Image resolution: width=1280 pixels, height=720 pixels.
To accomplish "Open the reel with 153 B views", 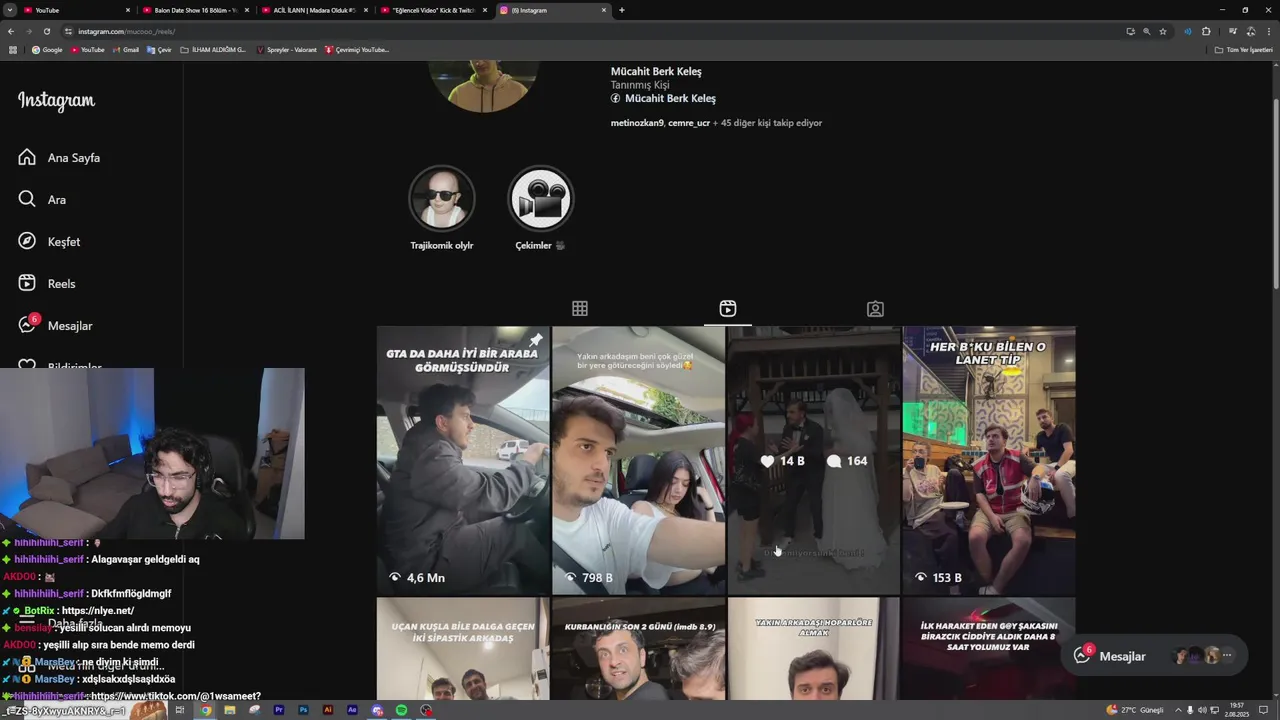I will (x=989, y=460).
